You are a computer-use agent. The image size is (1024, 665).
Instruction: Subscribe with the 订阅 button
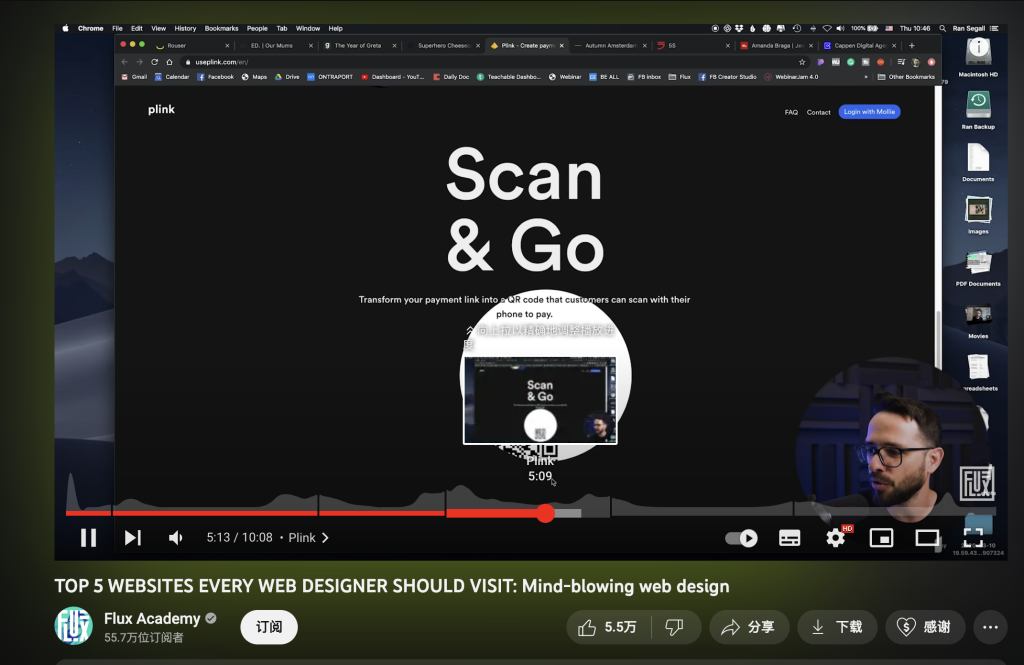point(269,627)
